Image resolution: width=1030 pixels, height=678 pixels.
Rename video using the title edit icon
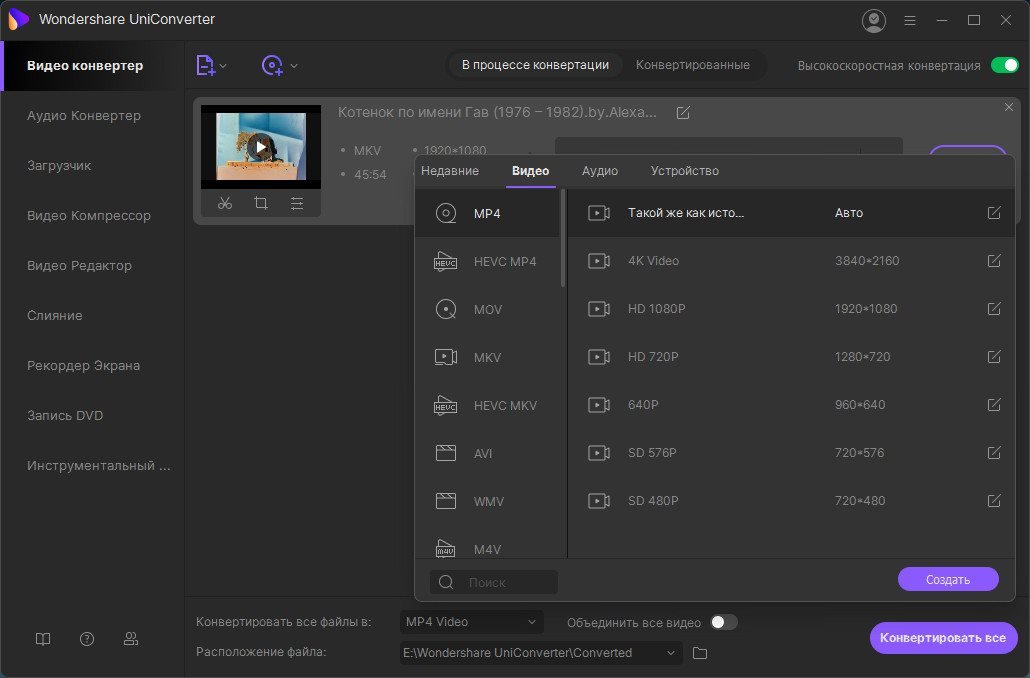[x=683, y=113]
